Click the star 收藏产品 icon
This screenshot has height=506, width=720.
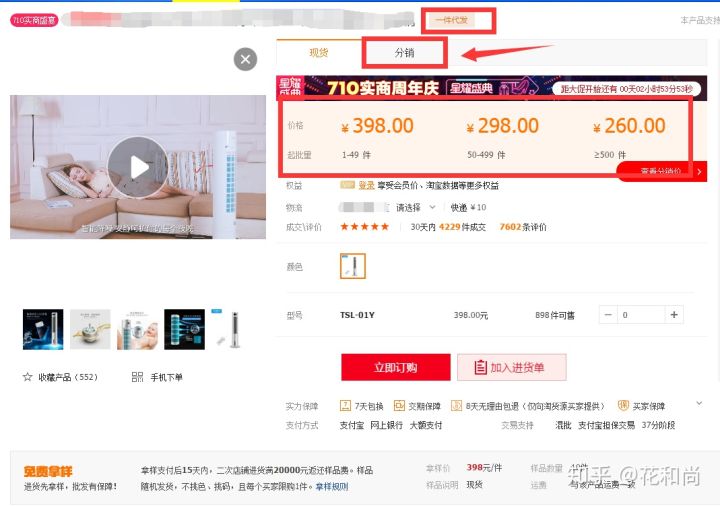(x=28, y=377)
